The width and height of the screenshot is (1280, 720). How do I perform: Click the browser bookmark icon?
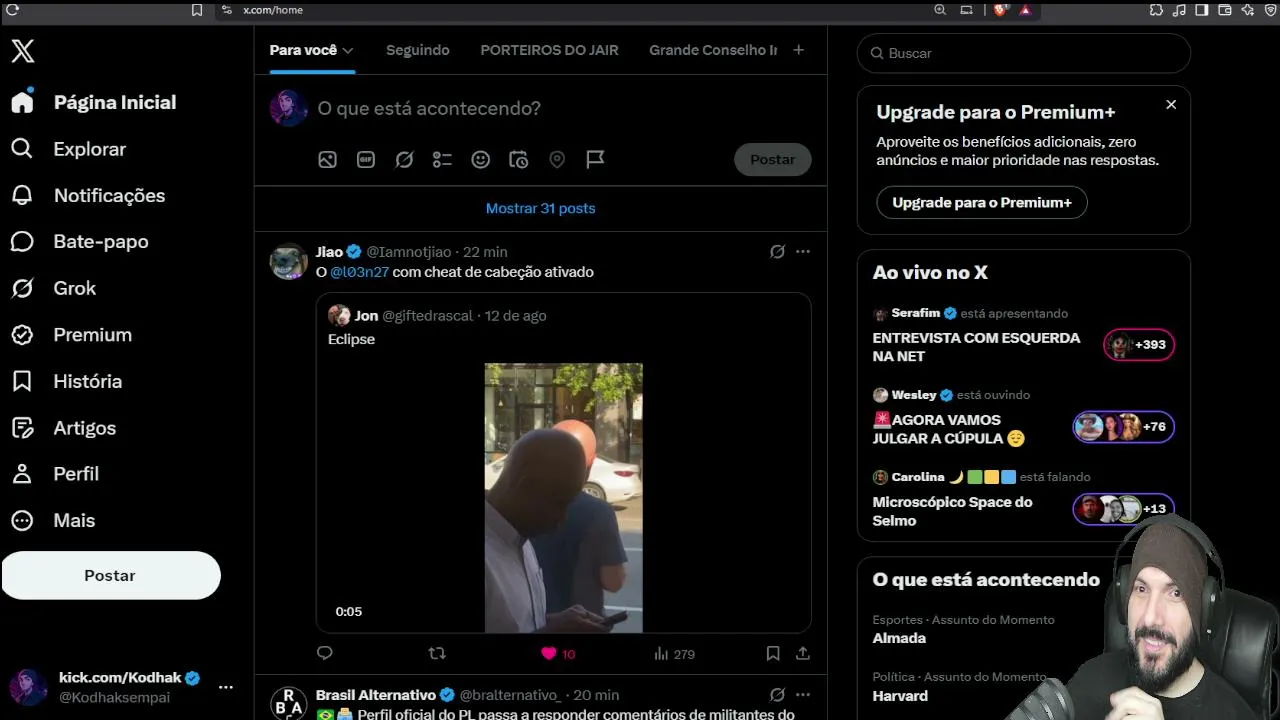click(197, 10)
